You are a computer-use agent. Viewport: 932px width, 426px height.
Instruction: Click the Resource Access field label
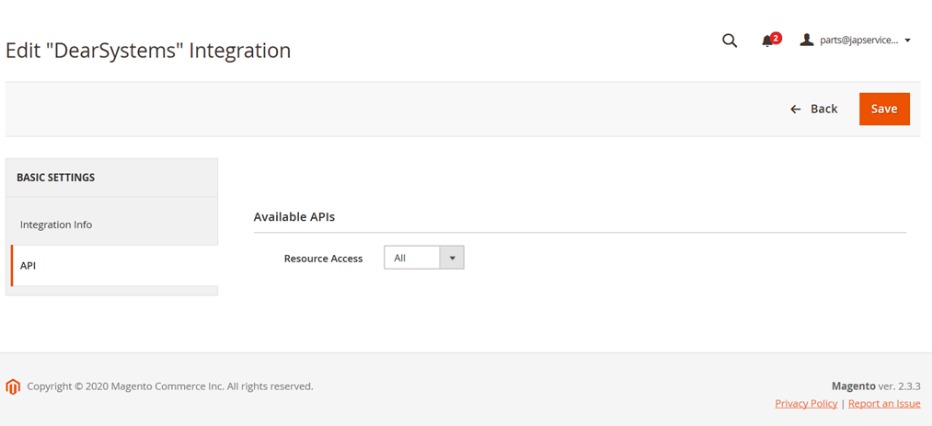[323, 258]
